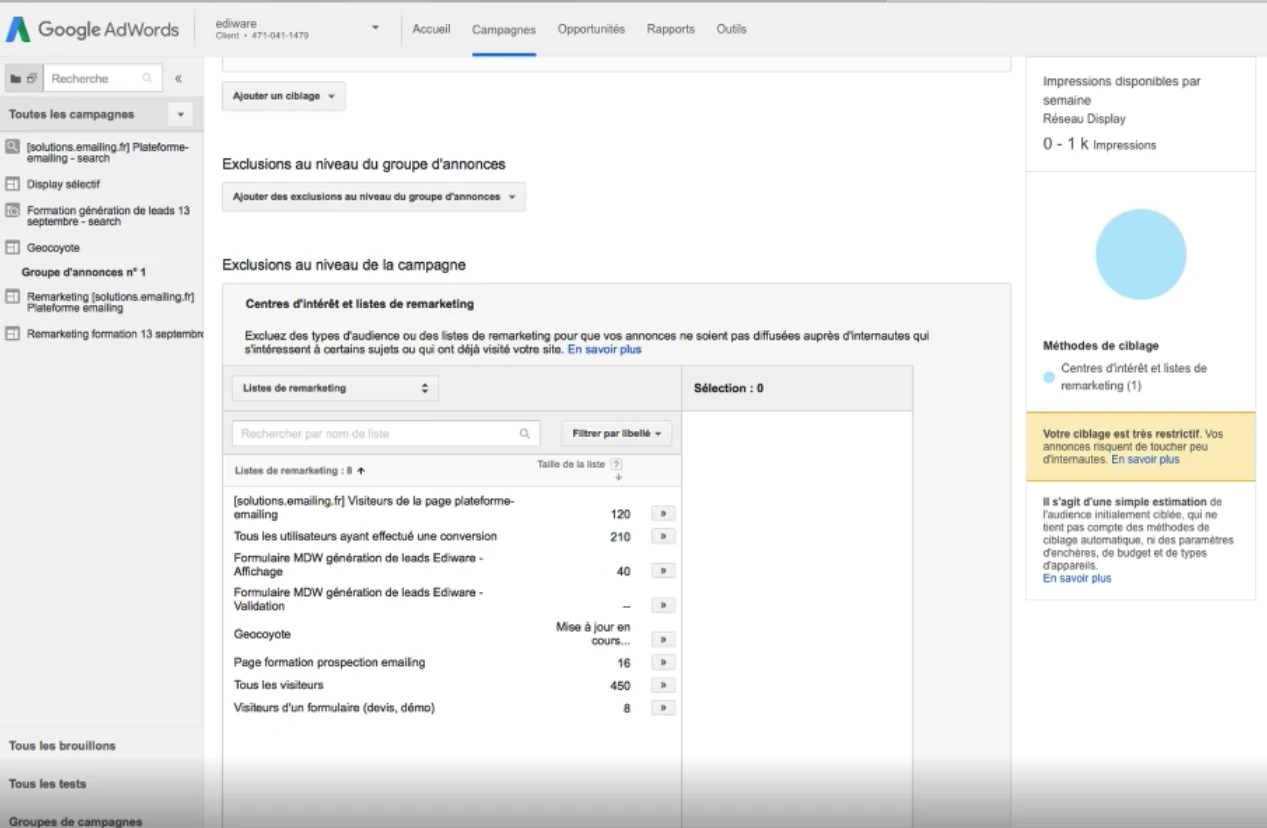This screenshot has height=828, width=1267.
Task: Open the 'Filtrer par libellé' dropdown
Action: [x=616, y=434]
